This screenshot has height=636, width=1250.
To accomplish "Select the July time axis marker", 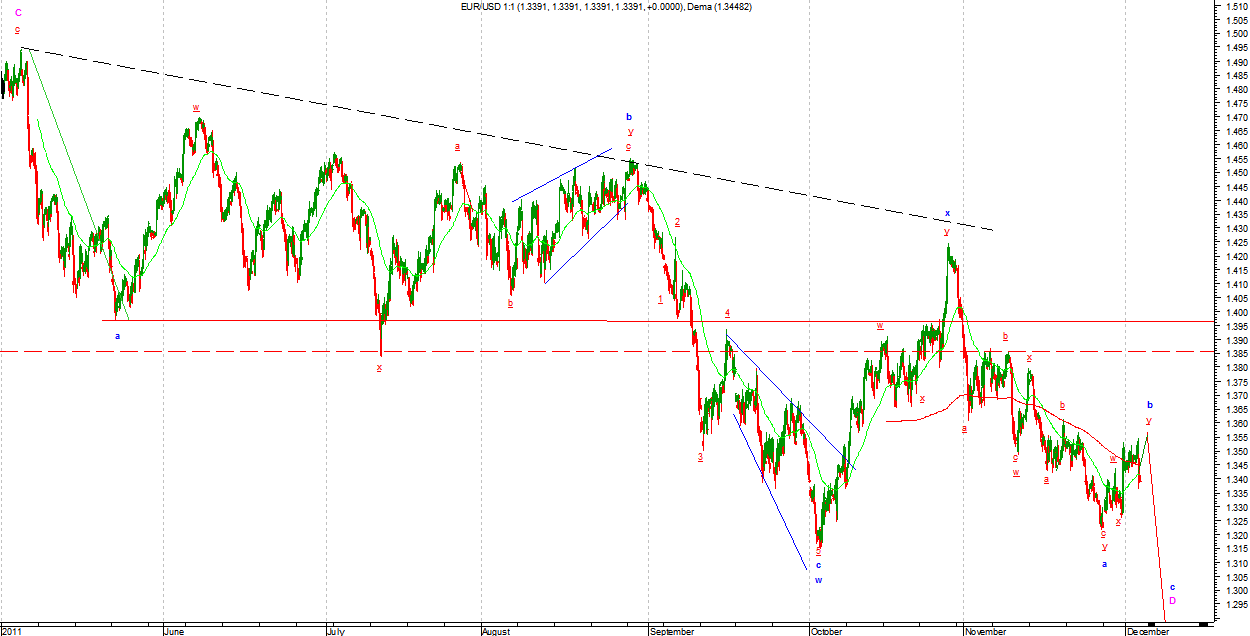I will tap(339, 631).
